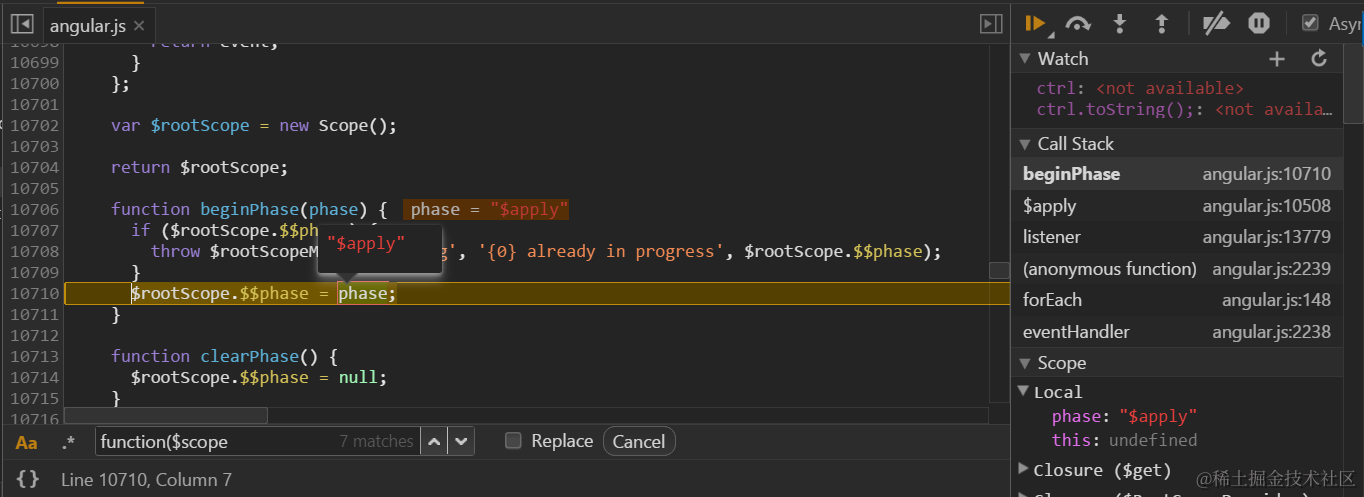Toggle case sensitive search
Viewport: 1364px width, 497px height.
[27, 442]
